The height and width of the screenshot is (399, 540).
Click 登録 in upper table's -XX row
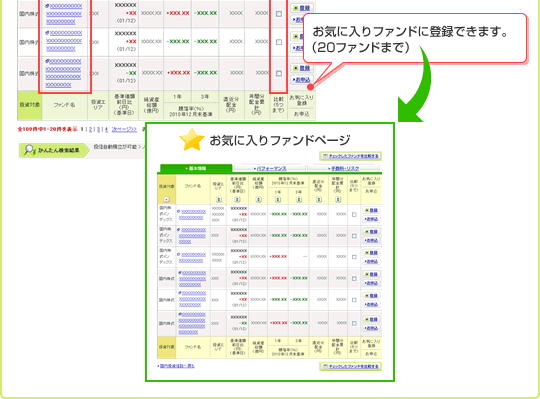tap(302, 68)
